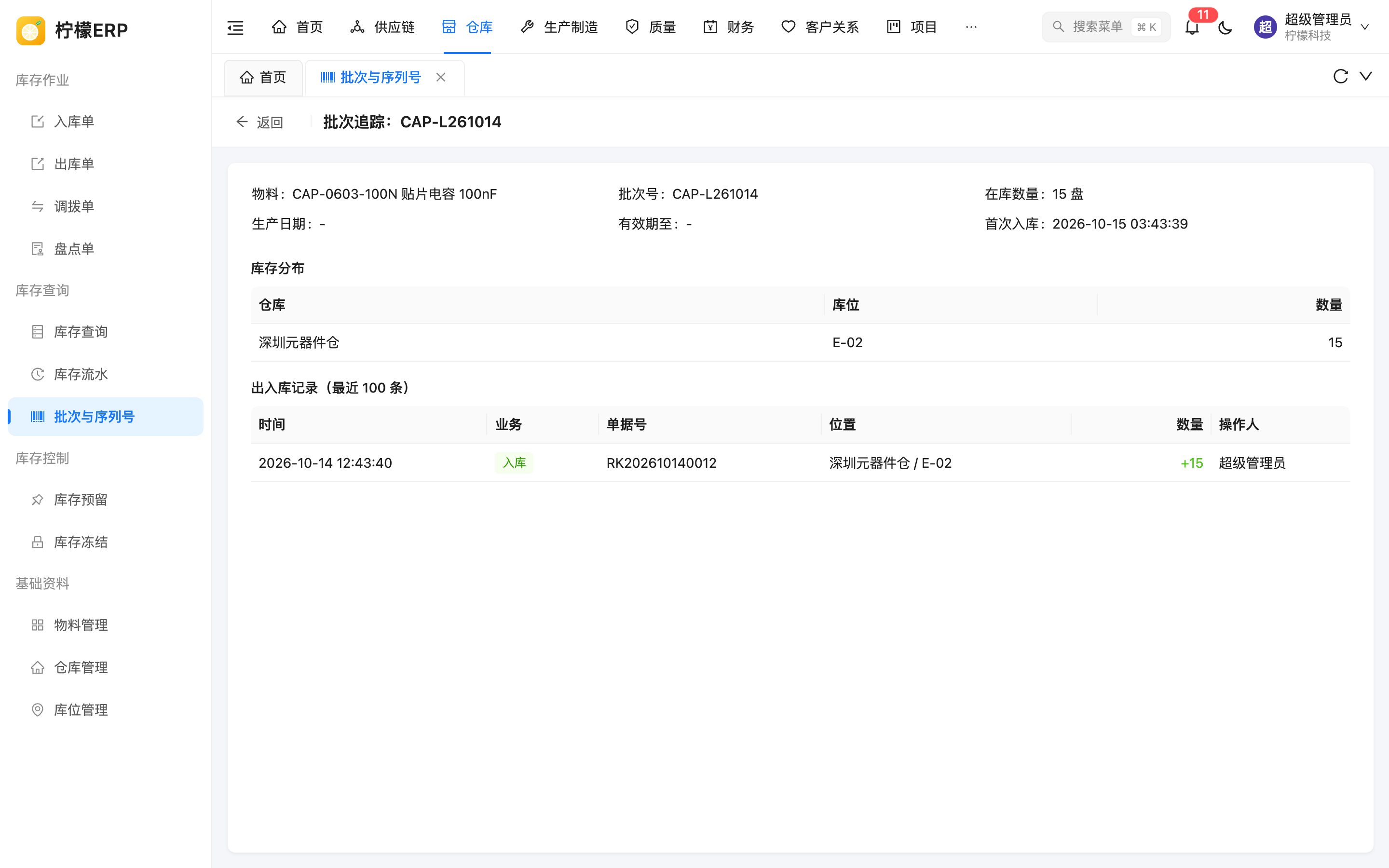Click the 生产制造 wrench icon
The image size is (1389, 868).
(527, 27)
